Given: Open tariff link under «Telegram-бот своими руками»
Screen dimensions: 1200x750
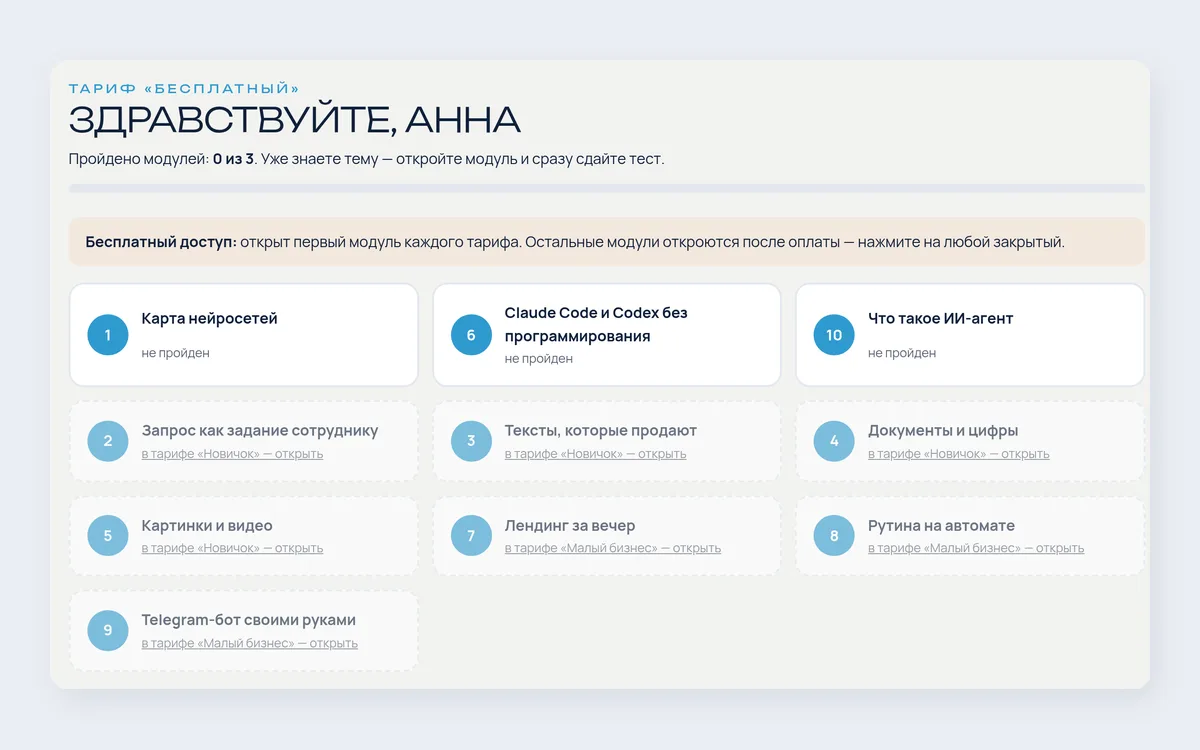Looking at the screenshot, I should pos(249,643).
